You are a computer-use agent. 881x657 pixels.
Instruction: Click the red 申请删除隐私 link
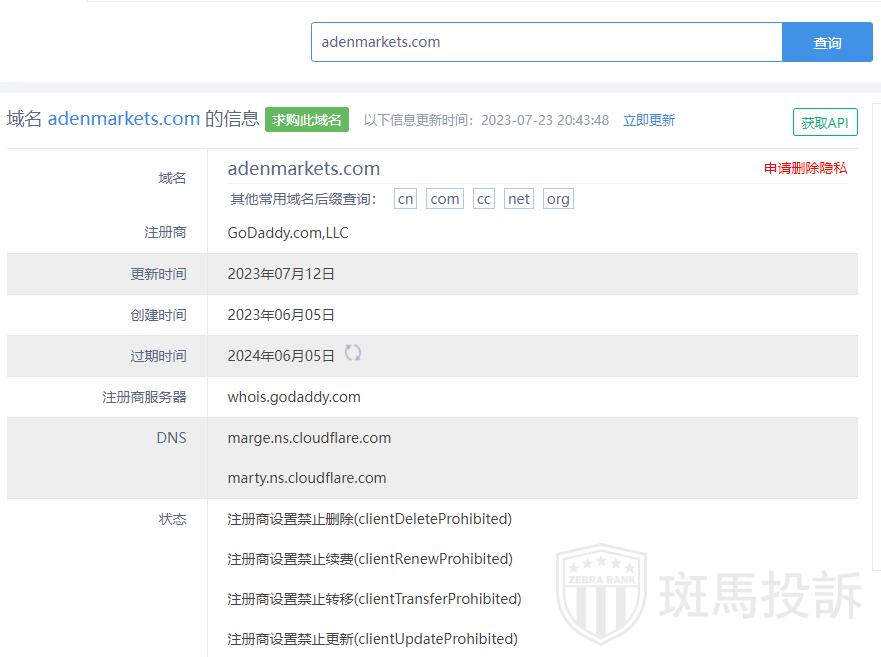pyautogui.click(x=805, y=168)
